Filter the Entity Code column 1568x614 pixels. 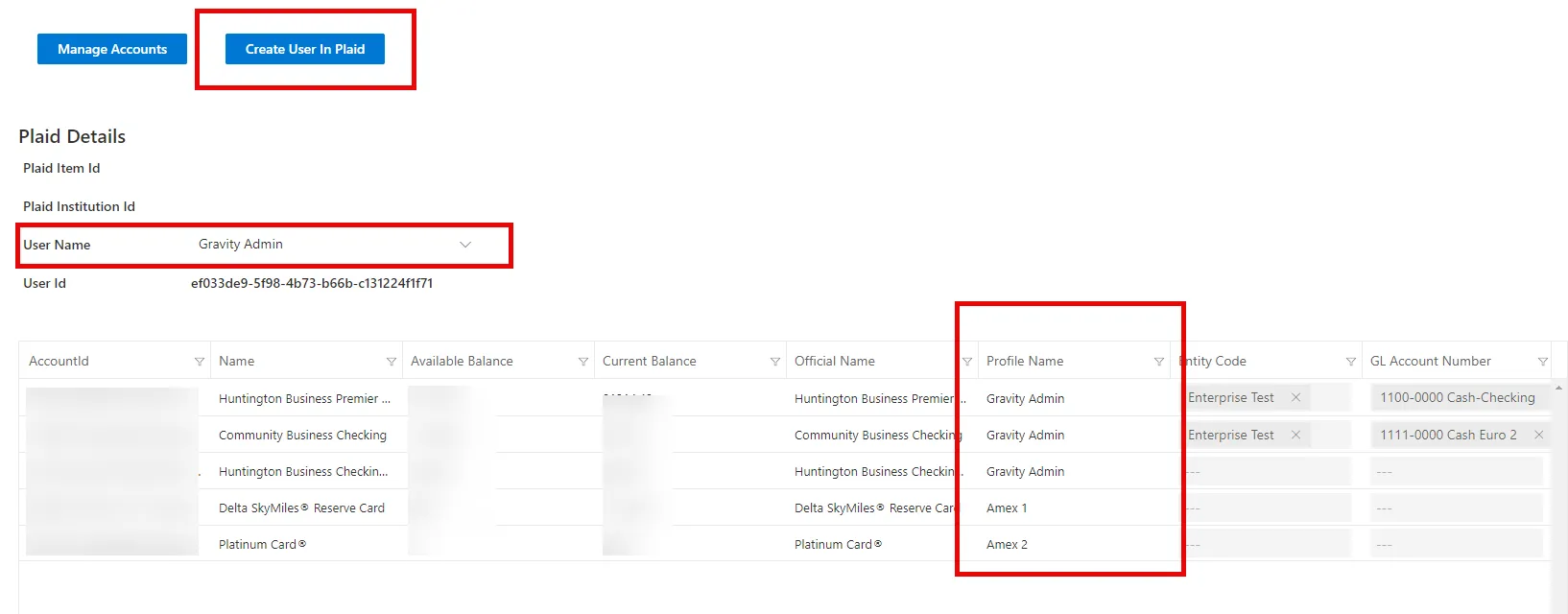pyautogui.click(x=1351, y=362)
